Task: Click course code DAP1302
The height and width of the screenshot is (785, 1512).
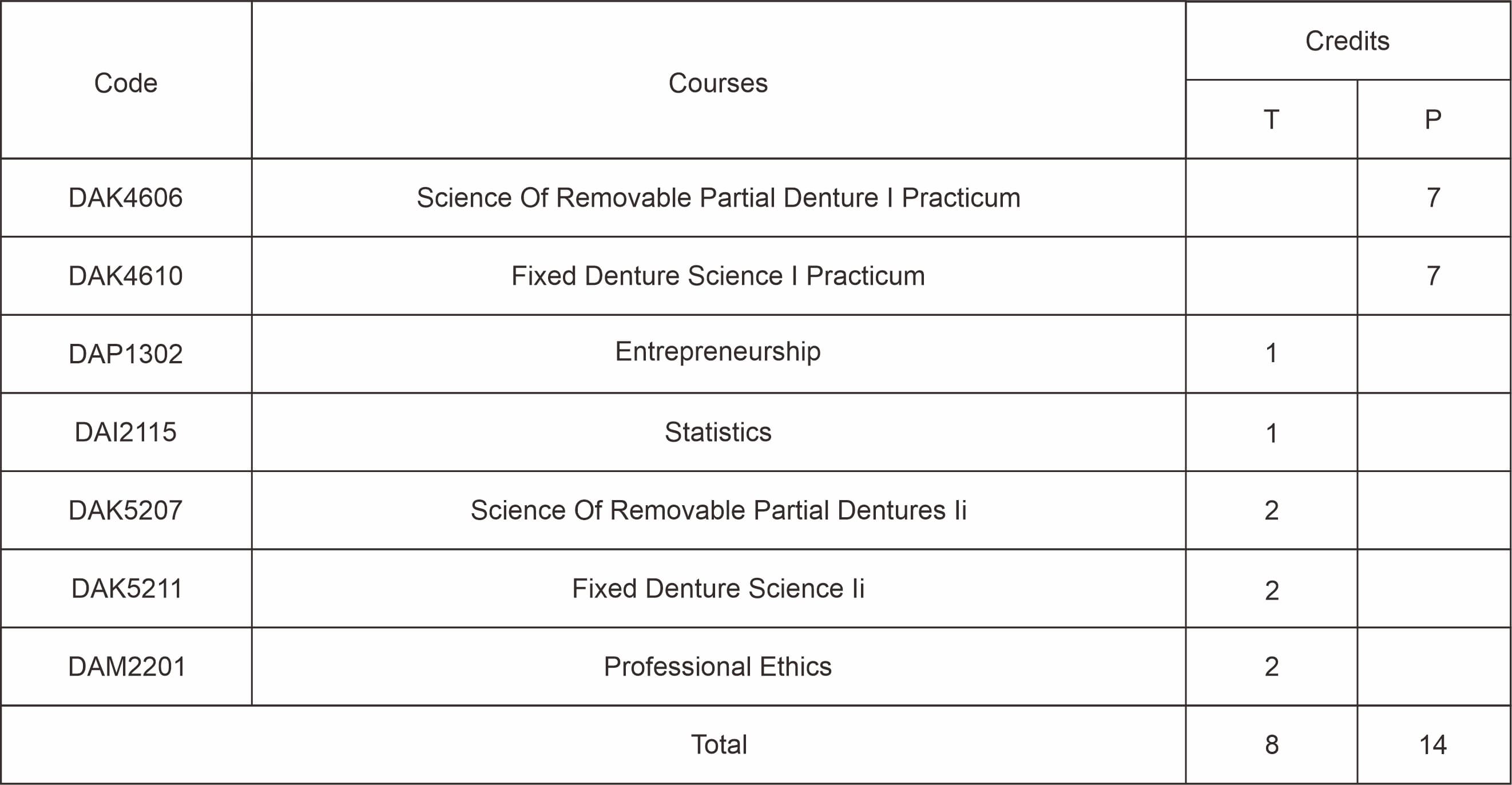Action: click(126, 354)
